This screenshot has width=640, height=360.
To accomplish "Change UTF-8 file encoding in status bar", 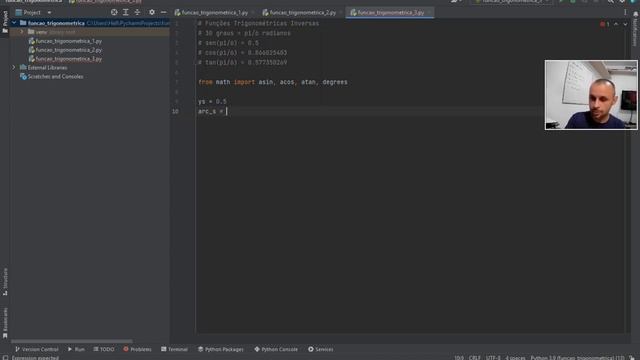I will [x=493, y=358].
